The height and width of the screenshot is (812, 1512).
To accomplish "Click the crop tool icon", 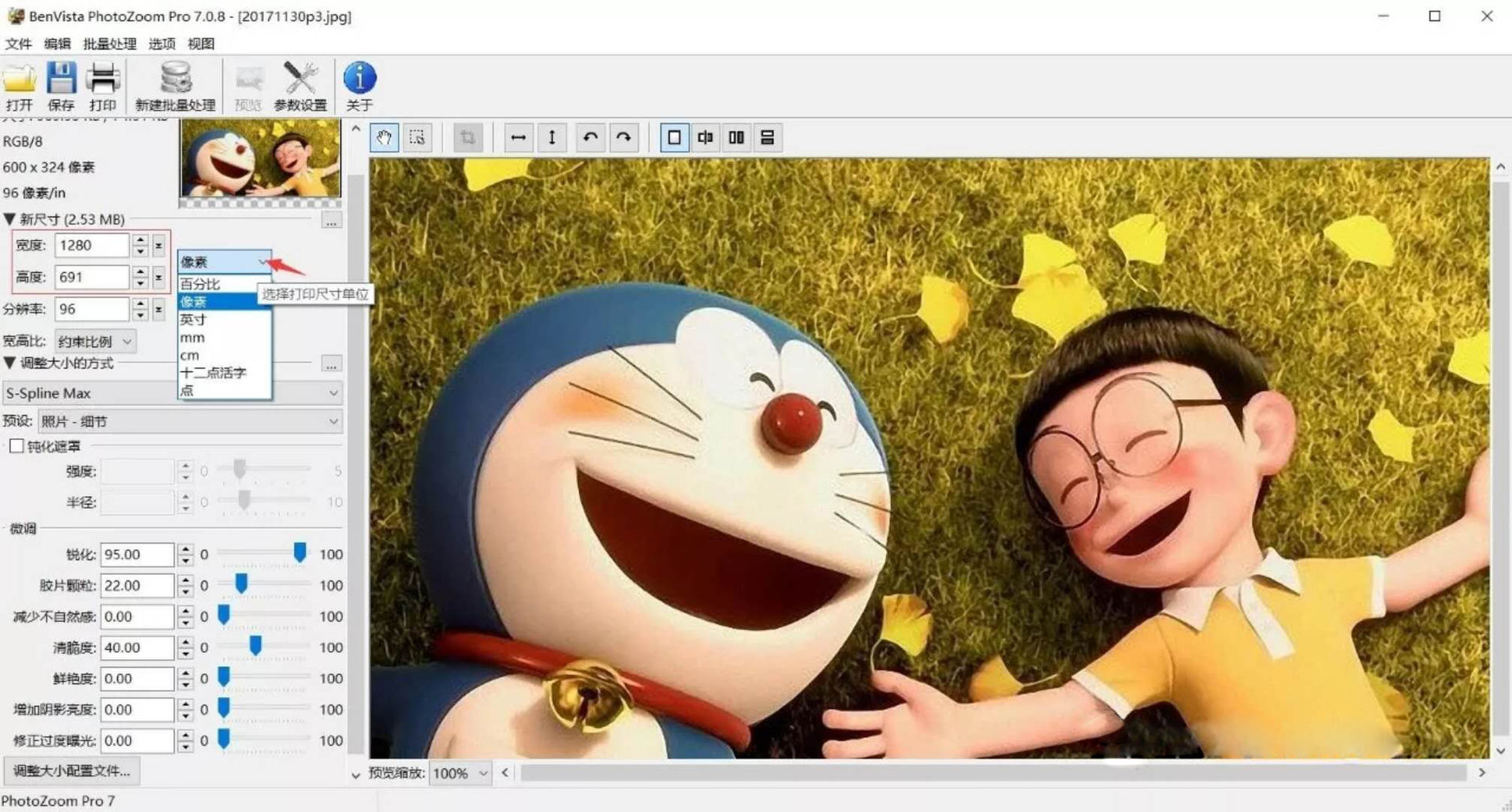I will [467, 138].
